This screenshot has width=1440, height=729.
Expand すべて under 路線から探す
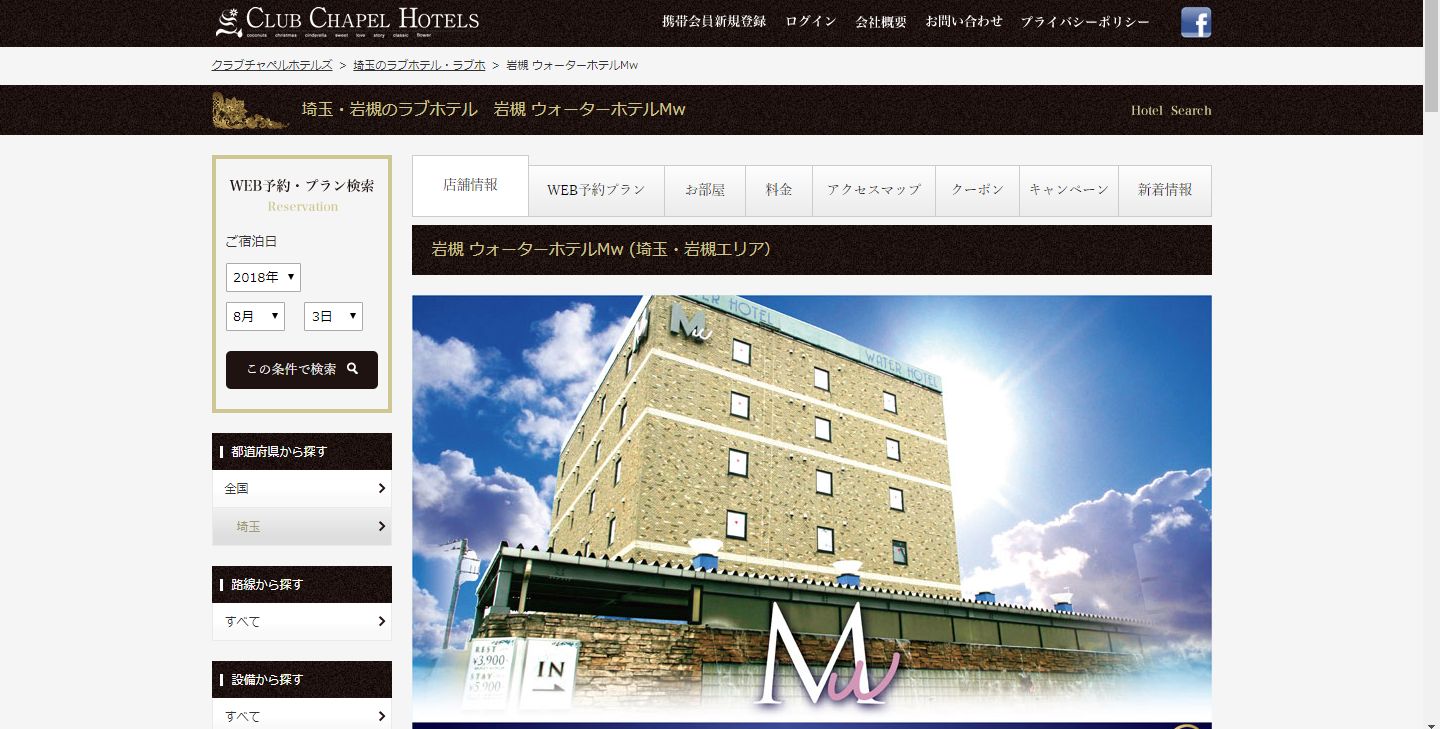pyautogui.click(x=302, y=622)
